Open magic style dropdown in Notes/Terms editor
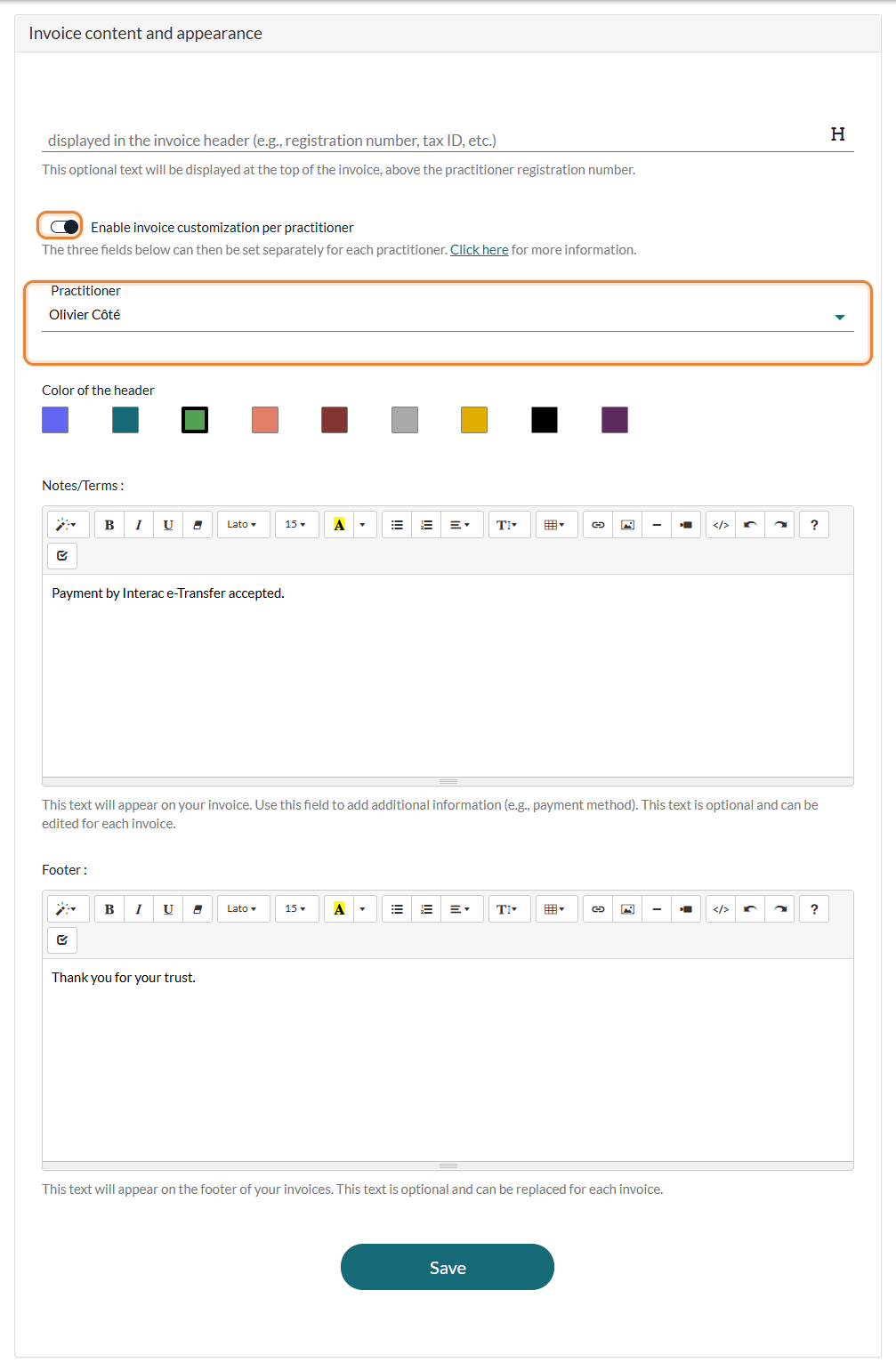 tap(68, 525)
